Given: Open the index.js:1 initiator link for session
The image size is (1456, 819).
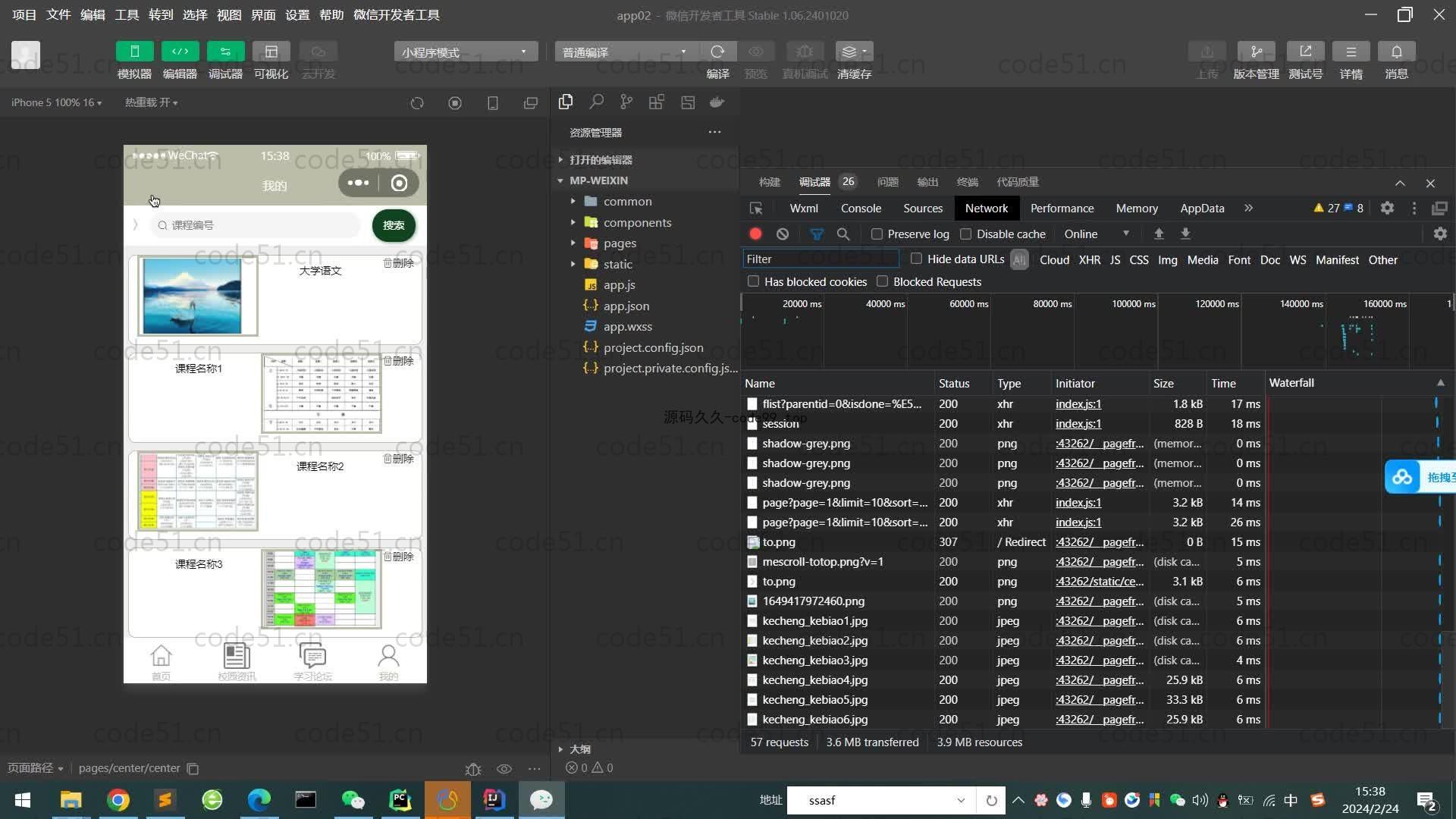Looking at the screenshot, I should tap(1078, 424).
